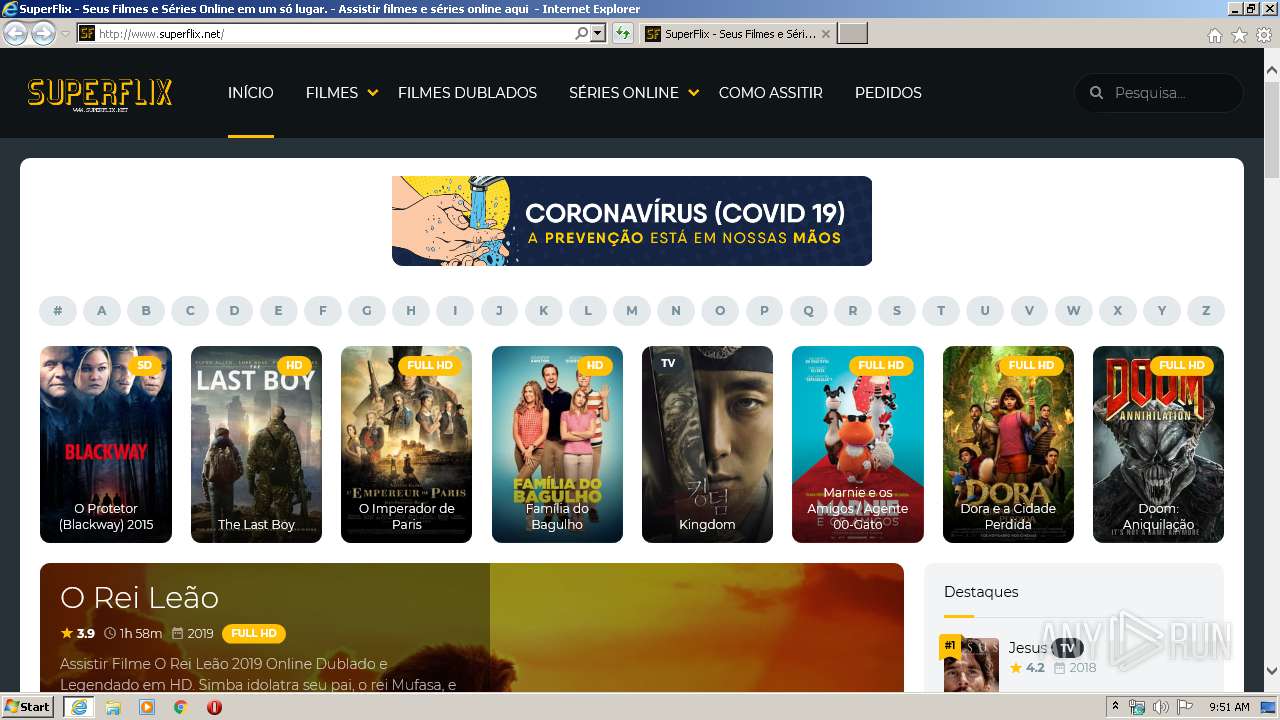Screen dimensions: 1280x720
Task: Open the browser Home icon
Action: coord(1214,35)
